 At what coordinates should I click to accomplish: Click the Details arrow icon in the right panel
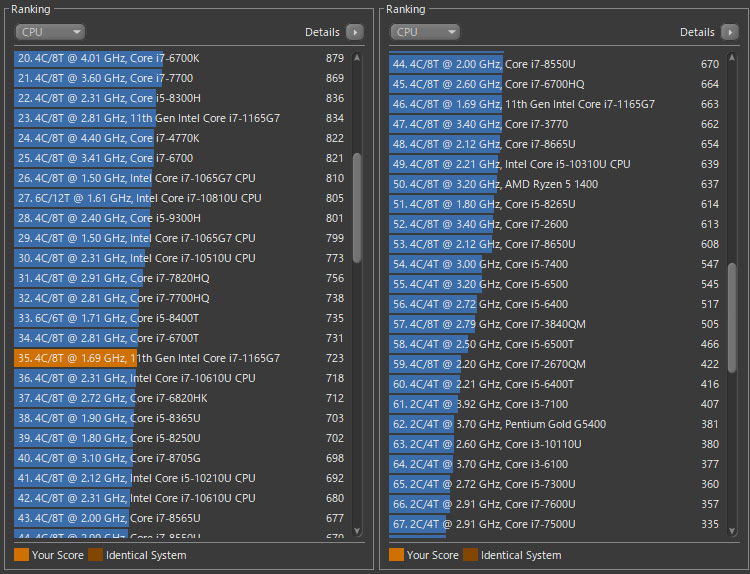coord(730,32)
